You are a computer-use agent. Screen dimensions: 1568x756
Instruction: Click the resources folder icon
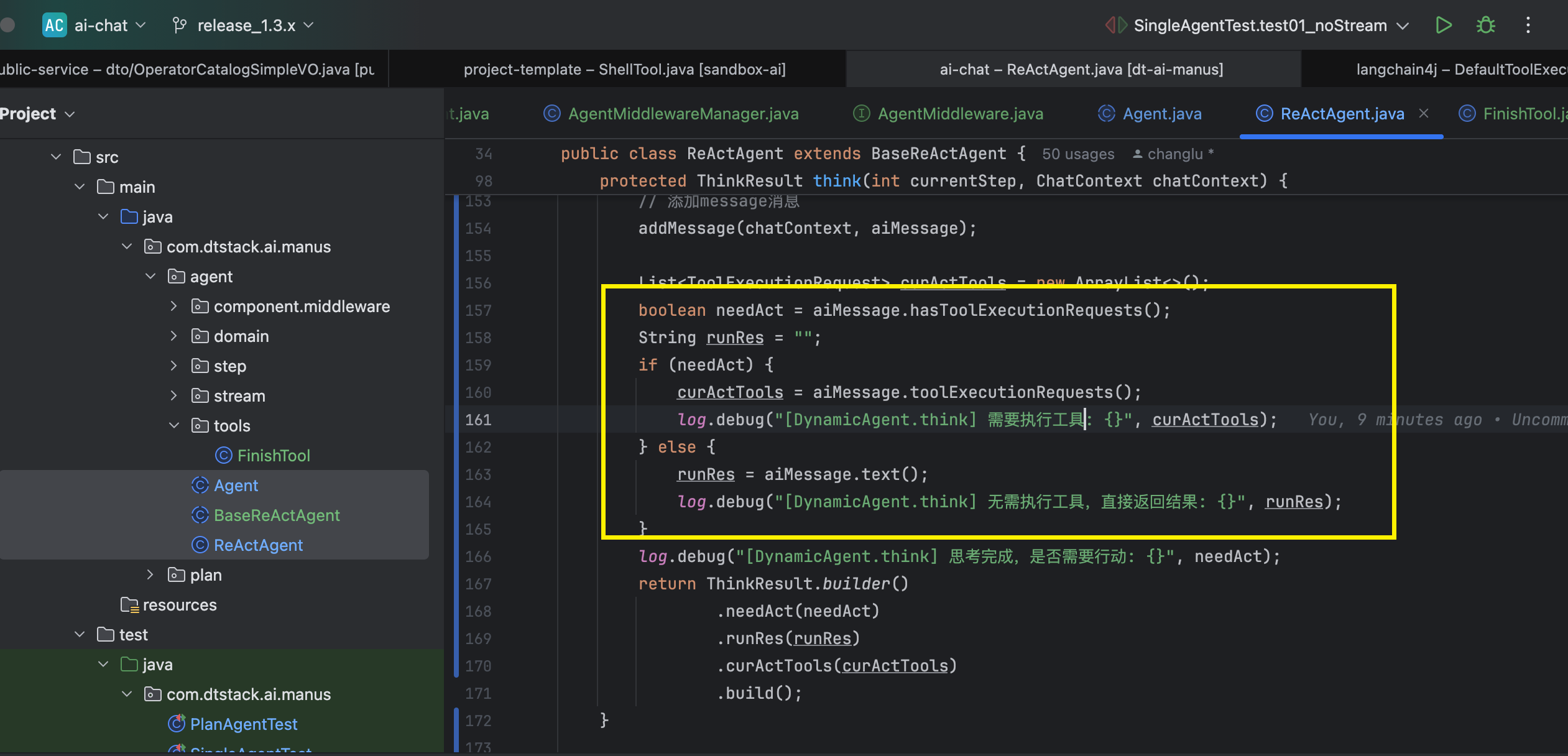(129, 605)
